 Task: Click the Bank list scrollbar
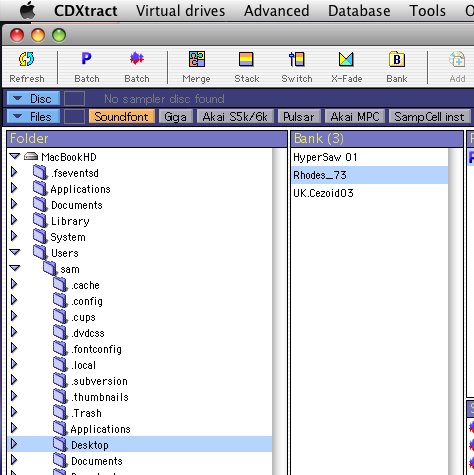455,311
